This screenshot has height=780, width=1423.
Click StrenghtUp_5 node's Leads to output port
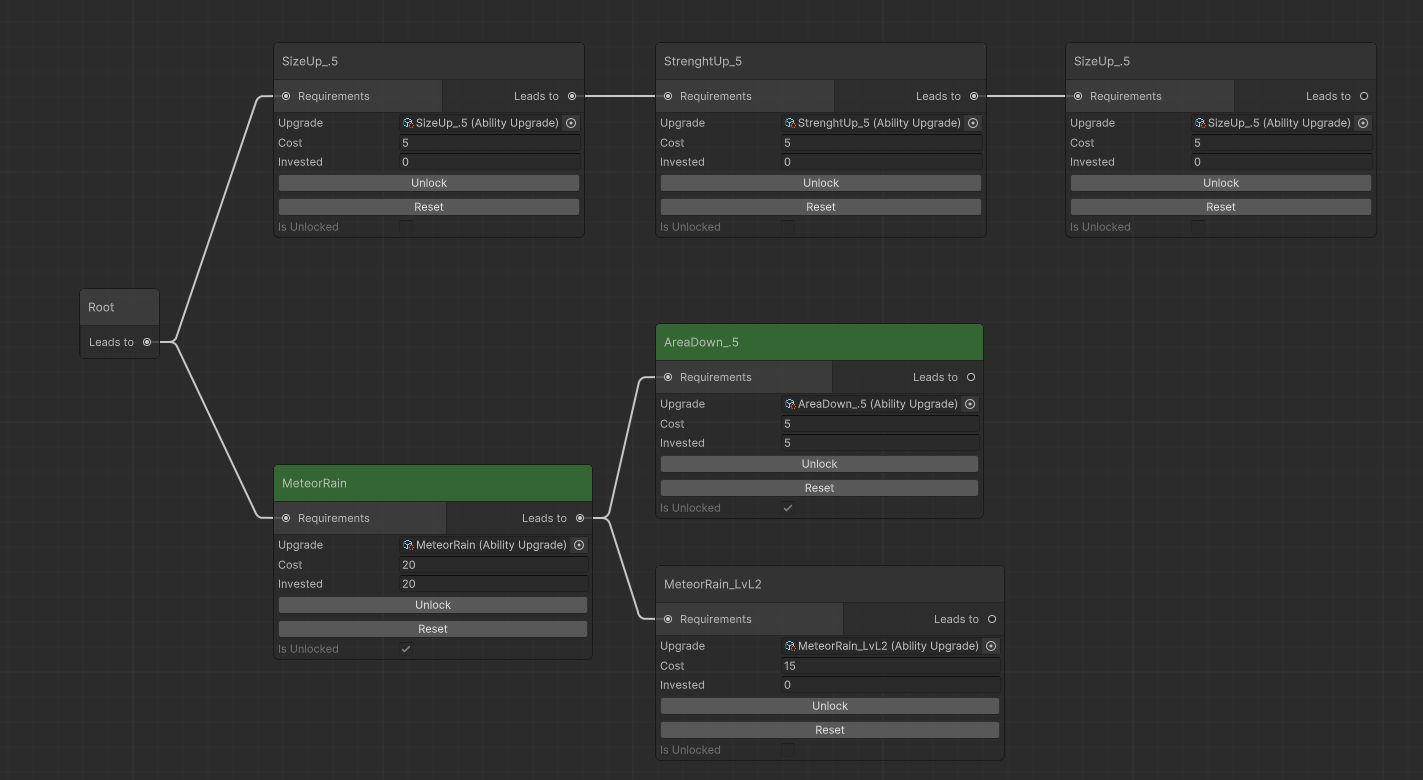[974, 96]
